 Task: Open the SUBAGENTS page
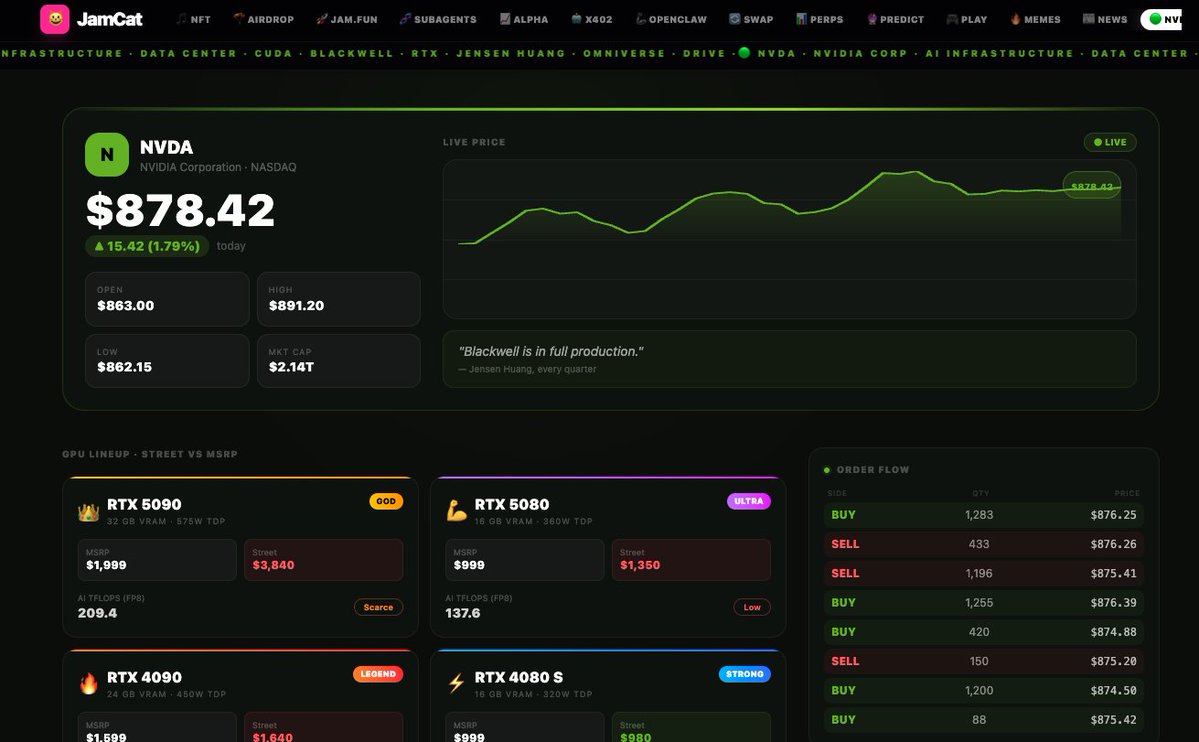click(x=437, y=19)
